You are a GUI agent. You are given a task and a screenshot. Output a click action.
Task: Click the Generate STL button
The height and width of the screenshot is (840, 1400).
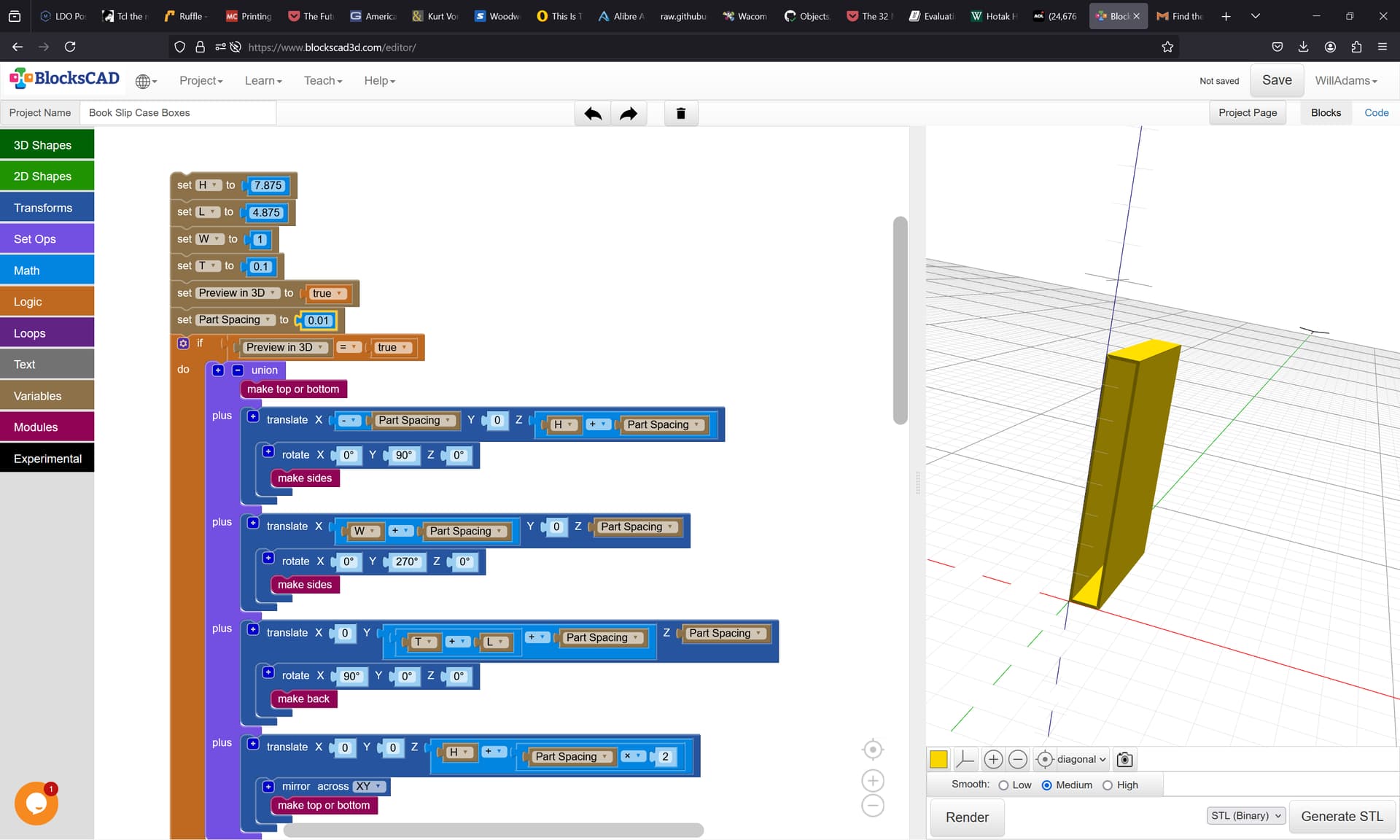[x=1342, y=817]
